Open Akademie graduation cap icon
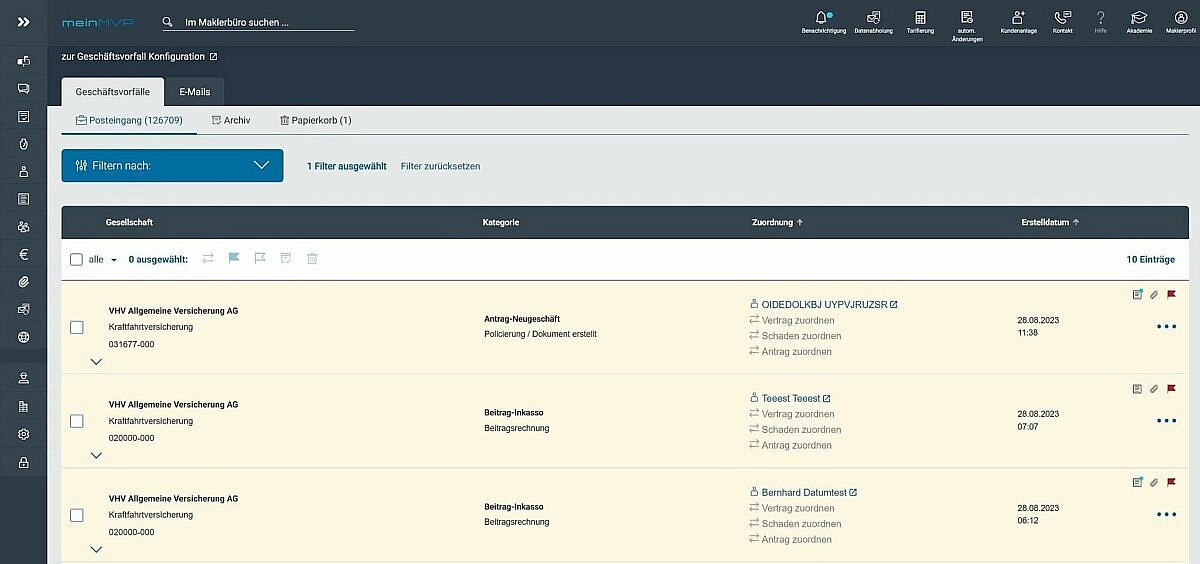The image size is (1200, 564). coord(1138,18)
